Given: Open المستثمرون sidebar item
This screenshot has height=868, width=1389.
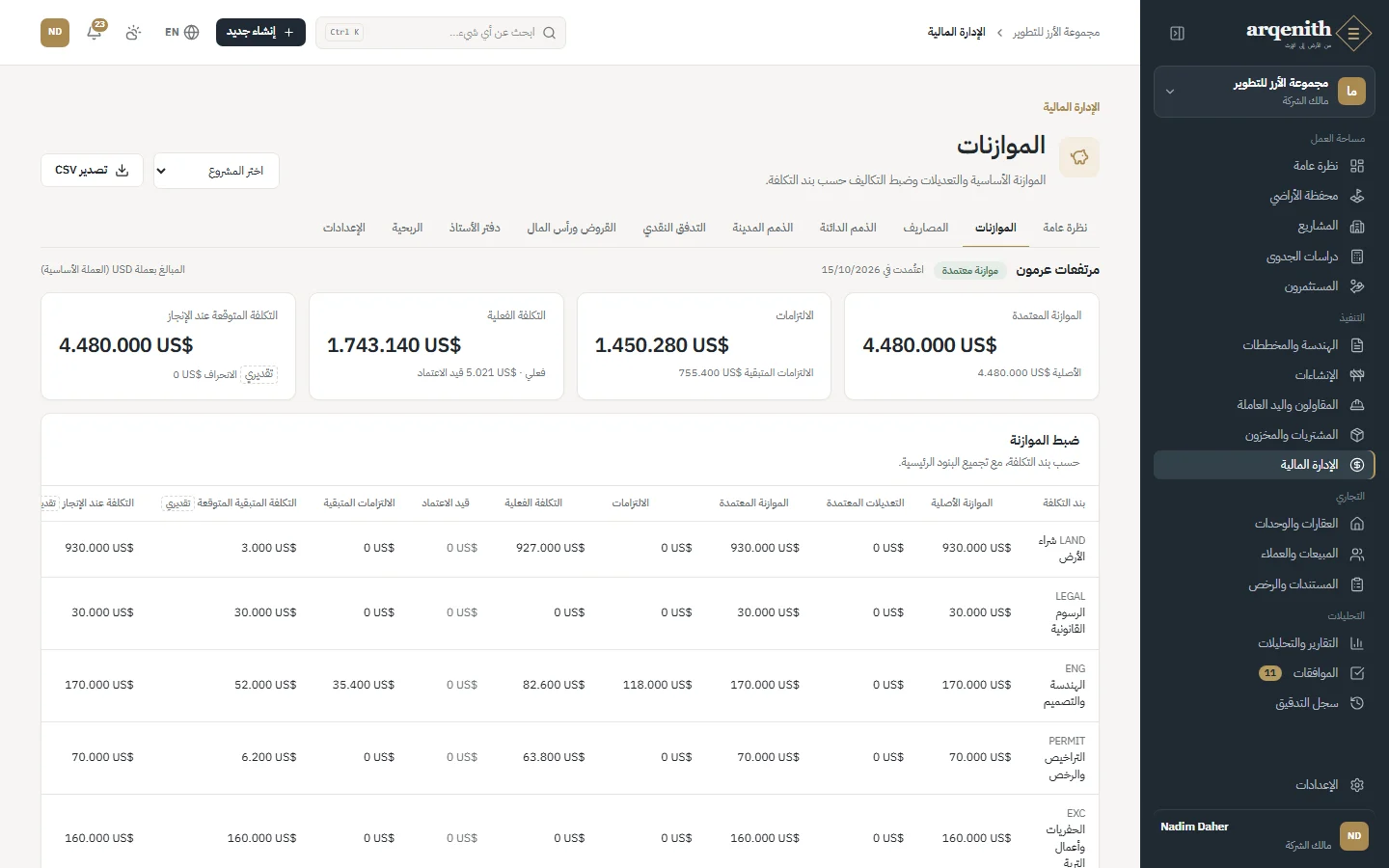Looking at the screenshot, I should click(x=1264, y=286).
